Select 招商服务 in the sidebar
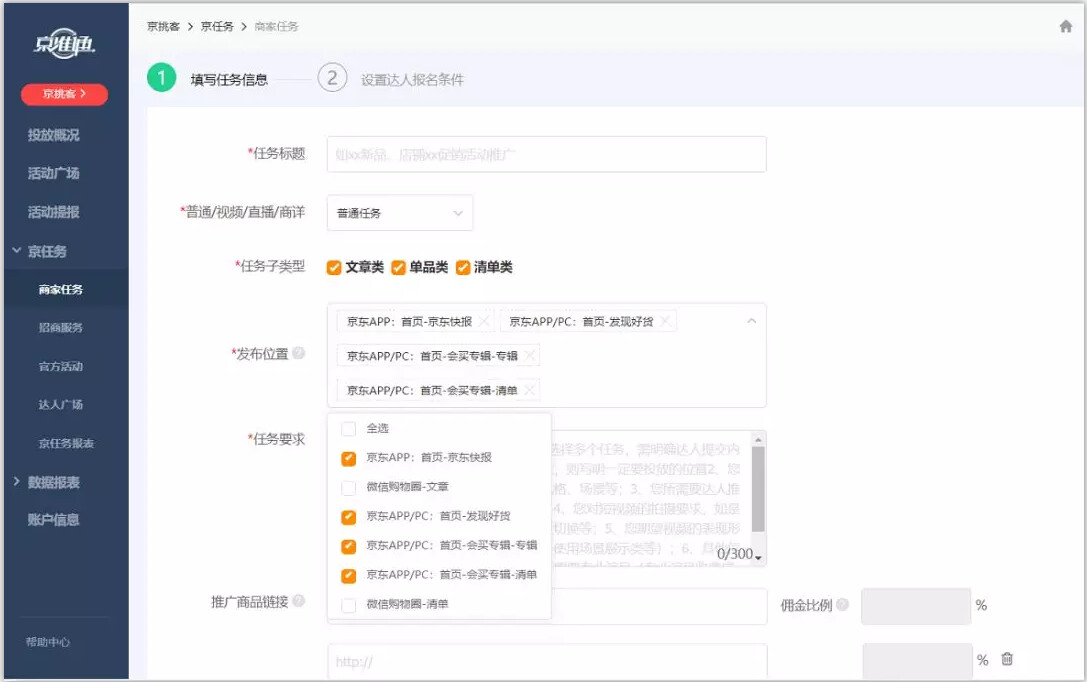Screen dimensions: 1087x682 (61, 327)
